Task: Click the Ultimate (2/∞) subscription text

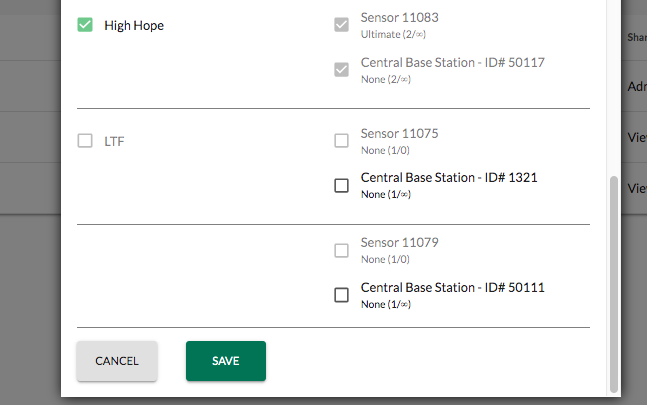Action: pyautogui.click(x=393, y=34)
